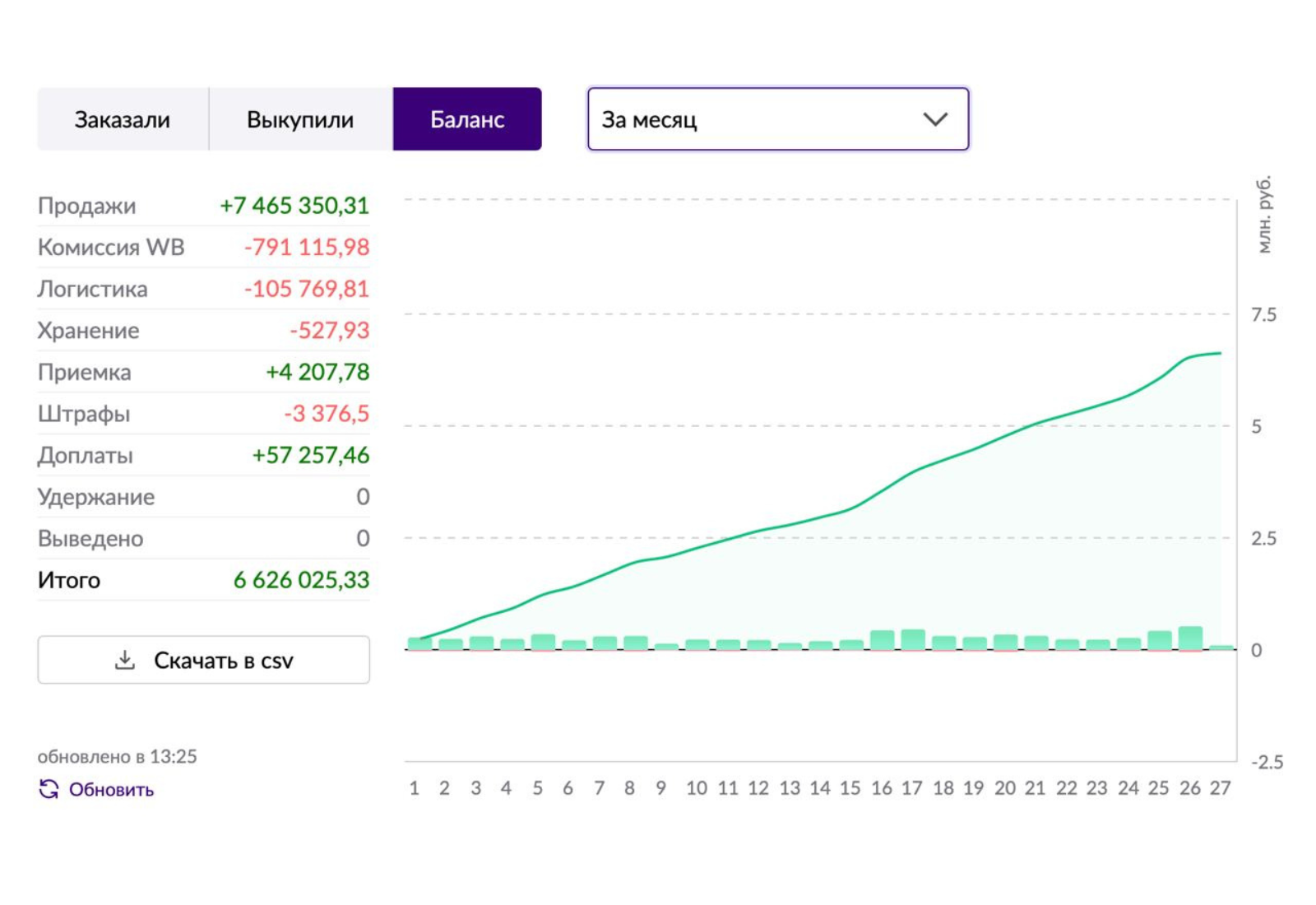
Task: Click the daily bar for day 17
Action: click(x=913, y=640)
